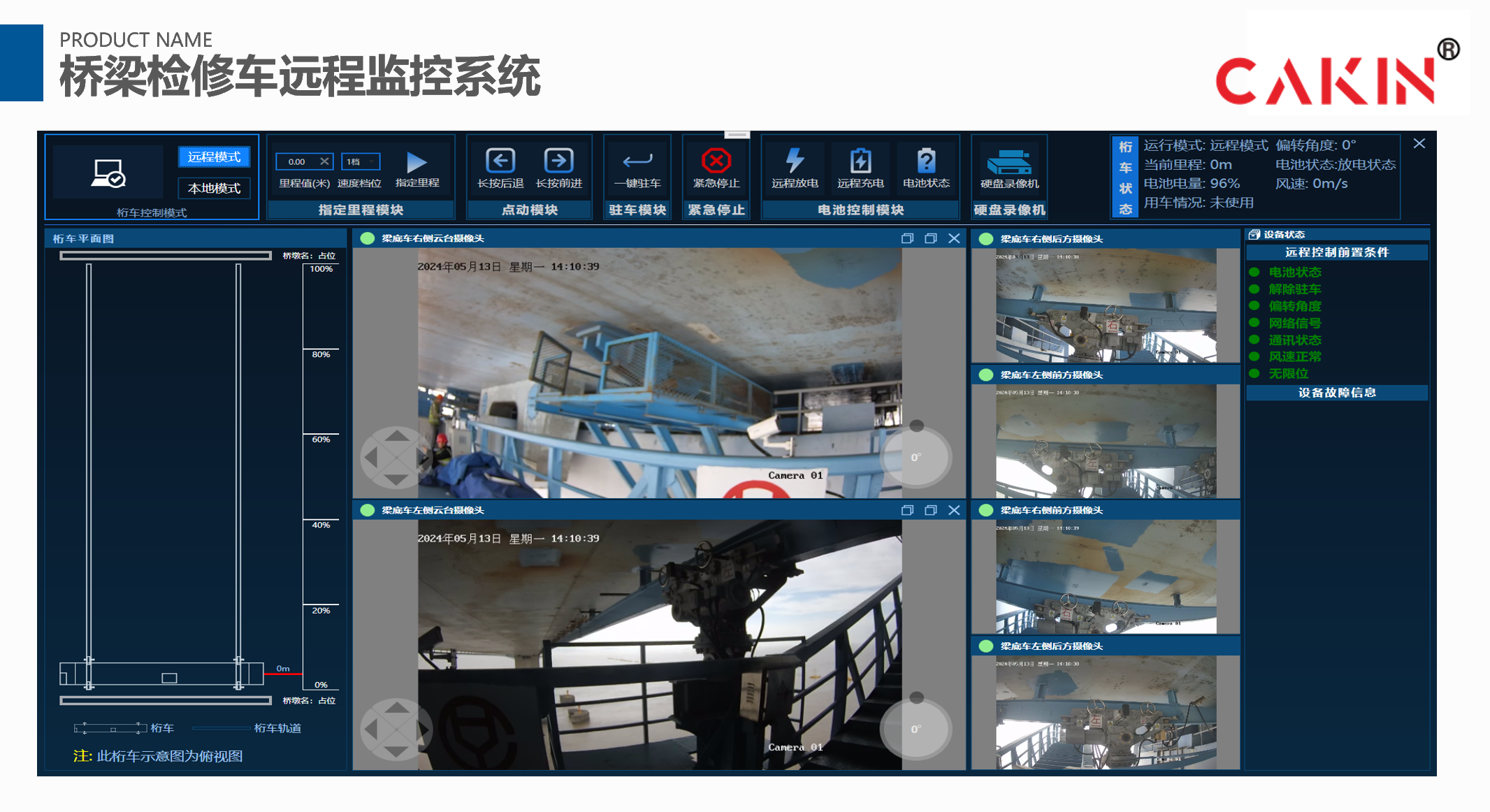Select the 设备故障信息 header
1490x812 pixels.
click(1336, 393)
